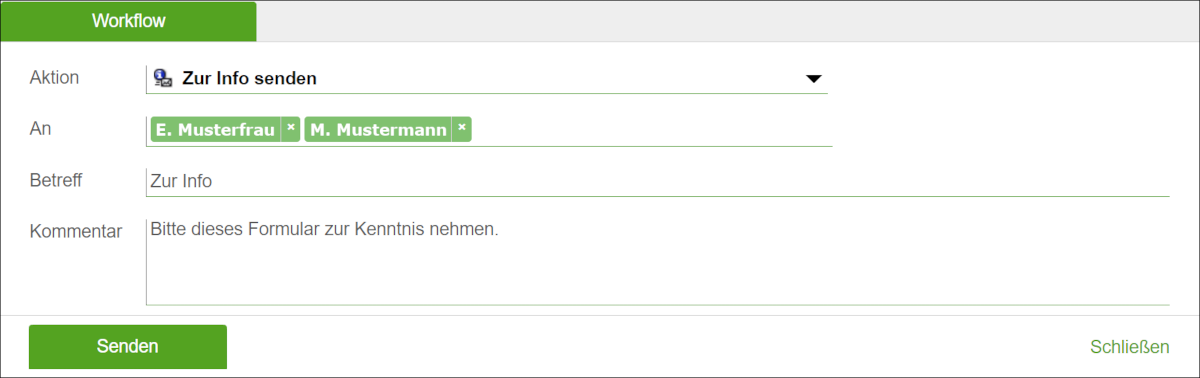This screenshot has width=1200, height=378.
Task: Click the E. Musterfrau recipient tag
Action: [215, 129]
